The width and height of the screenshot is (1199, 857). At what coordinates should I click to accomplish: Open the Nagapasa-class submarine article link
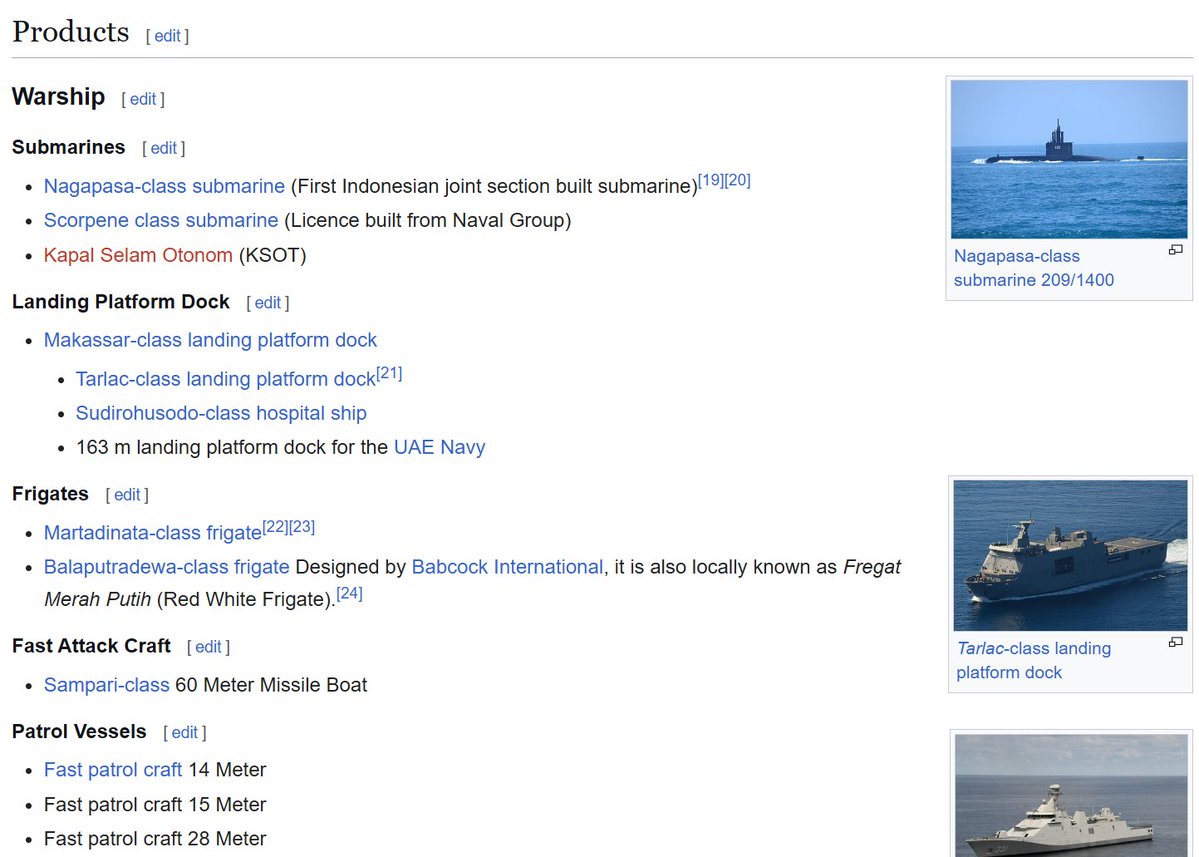164,186
